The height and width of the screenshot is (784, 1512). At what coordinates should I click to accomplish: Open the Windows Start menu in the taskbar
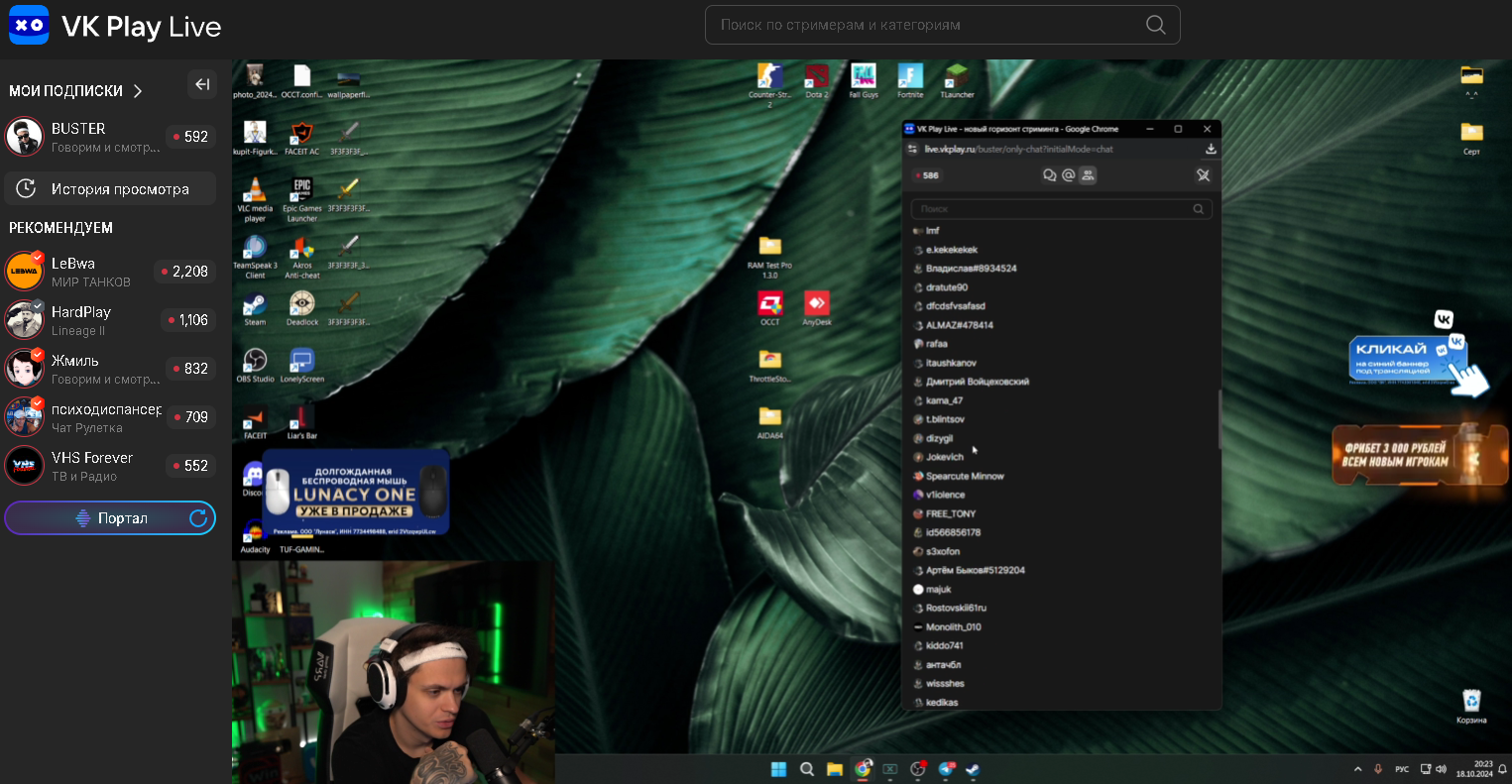[x=778, y=769]
